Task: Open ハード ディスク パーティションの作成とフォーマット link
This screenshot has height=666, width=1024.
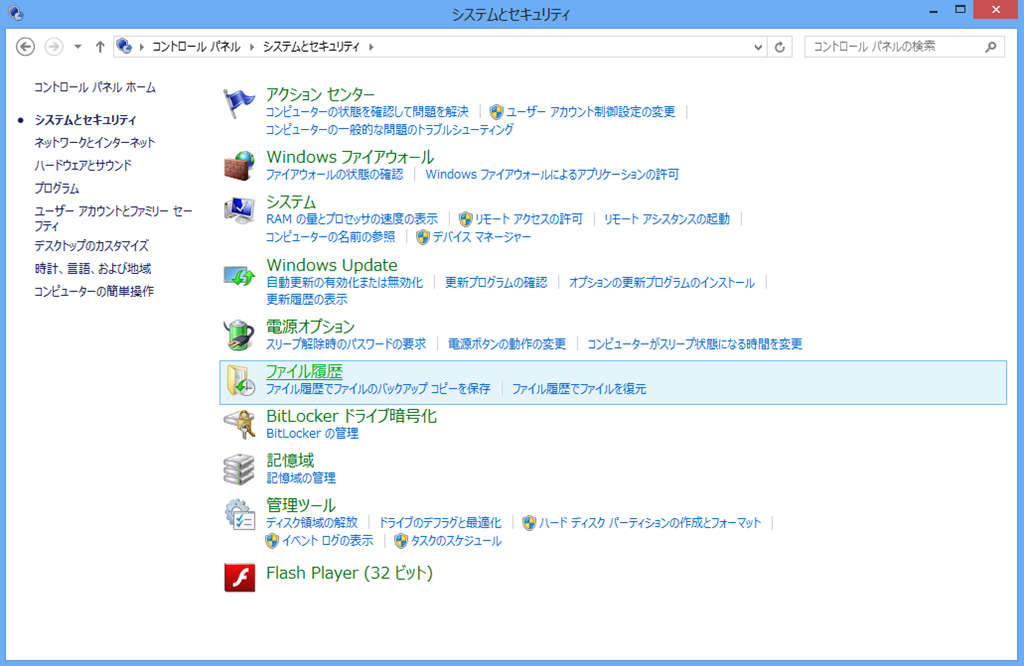Action: (x=650, y=523)
